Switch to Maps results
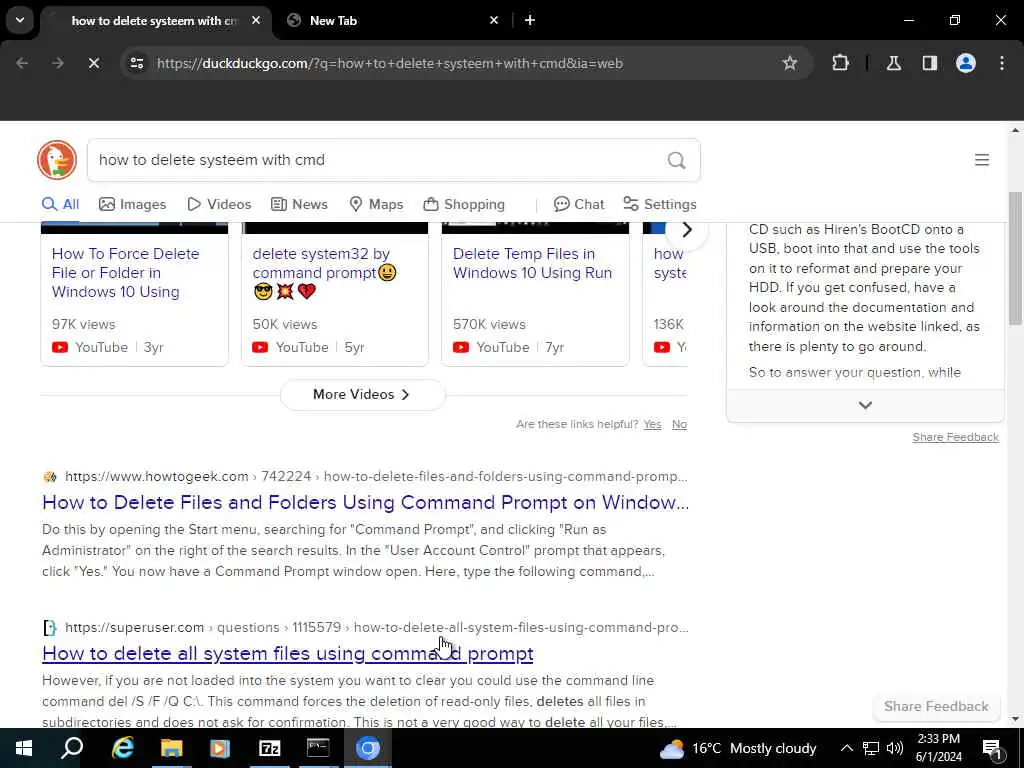The image size is (1024, 768). [x=376, y=204]
